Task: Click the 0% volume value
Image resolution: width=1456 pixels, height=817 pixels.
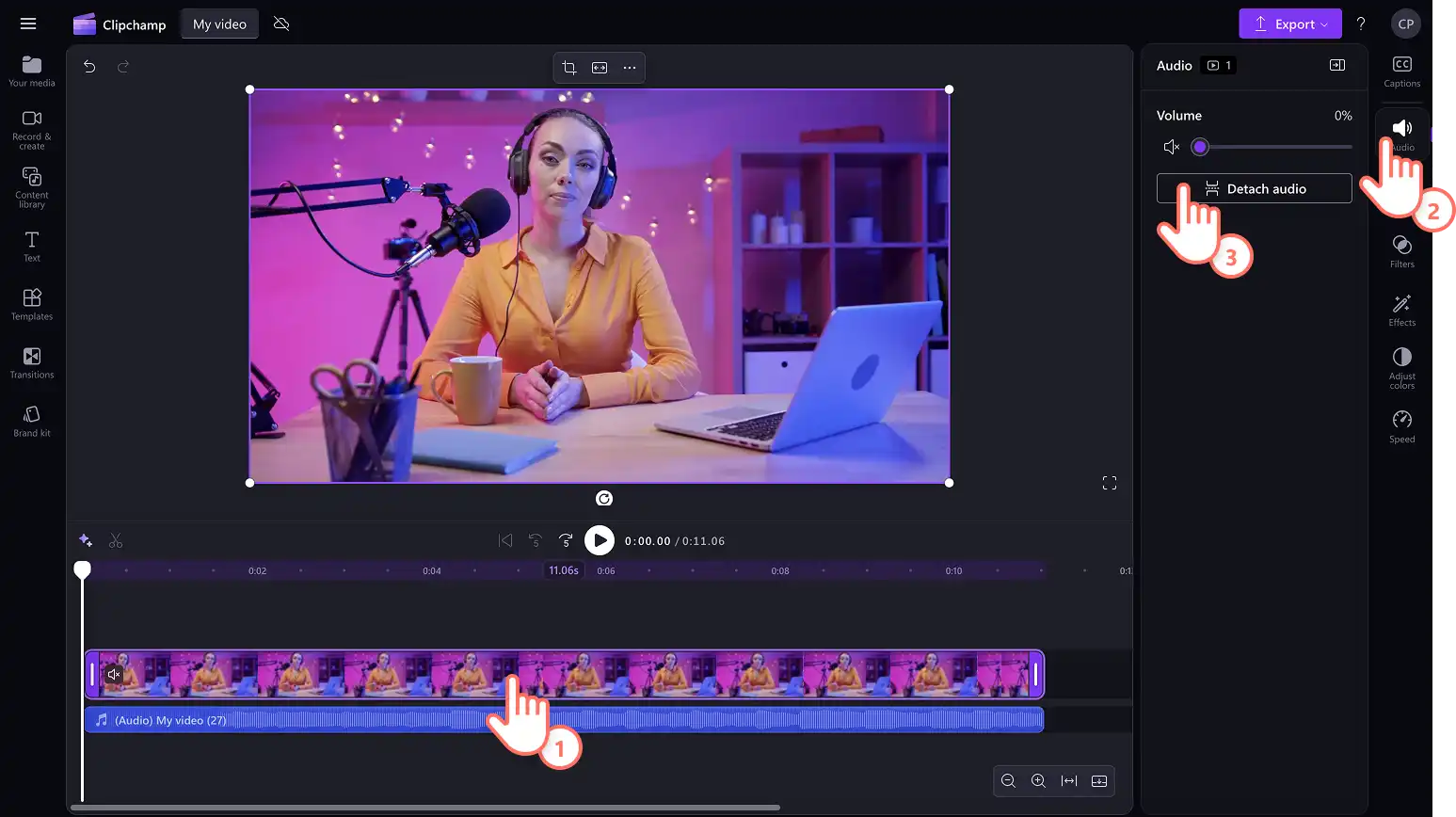Action: tap(1343, 116)
